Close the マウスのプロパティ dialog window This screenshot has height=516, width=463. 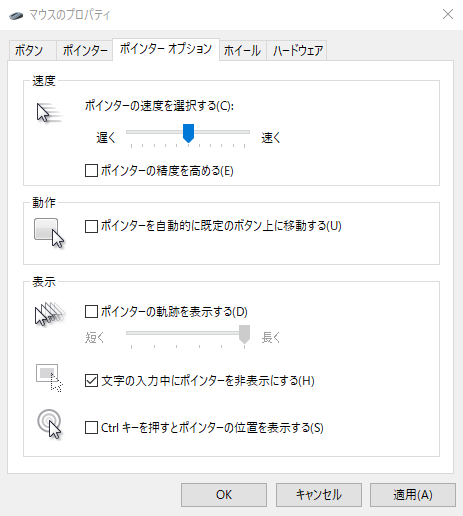click(x=448, y=14)
